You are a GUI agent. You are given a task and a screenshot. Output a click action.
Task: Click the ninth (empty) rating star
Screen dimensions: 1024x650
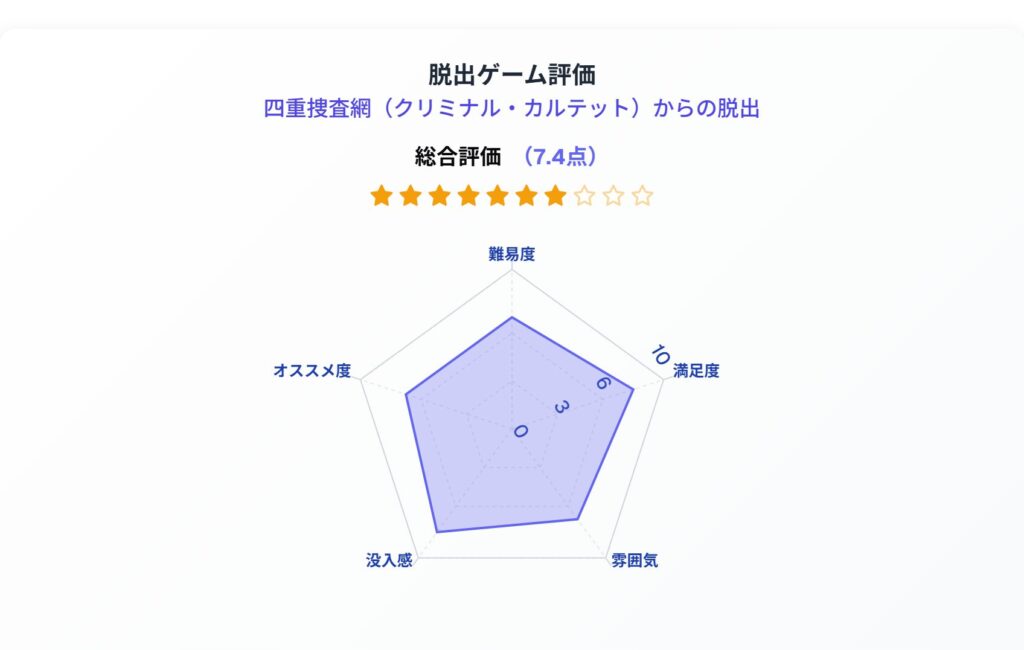click(x=613, y=196)
